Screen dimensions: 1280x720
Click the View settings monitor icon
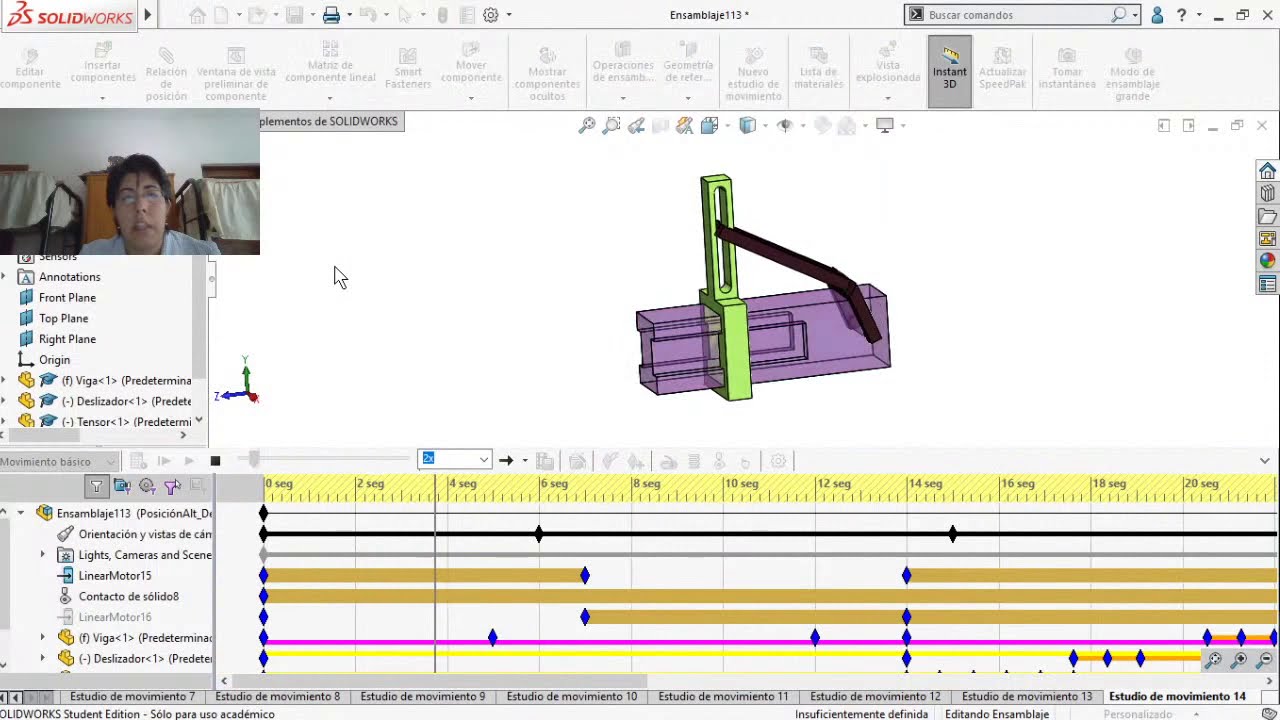tap(884, 125)
